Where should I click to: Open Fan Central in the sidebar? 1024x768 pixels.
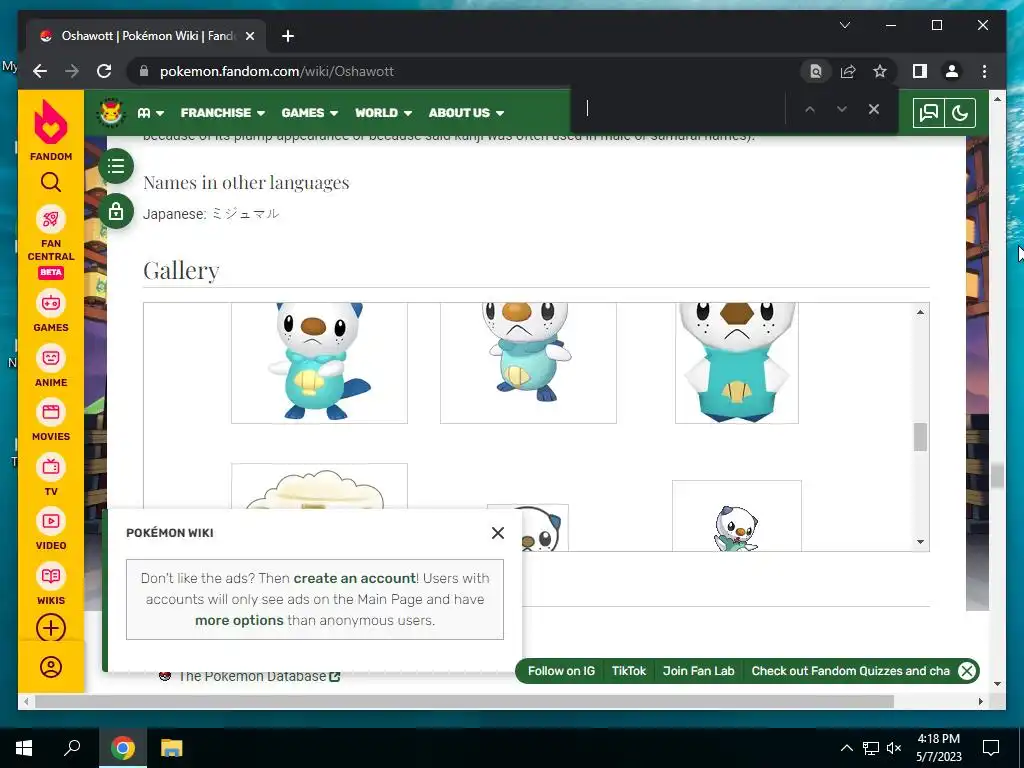51,242
